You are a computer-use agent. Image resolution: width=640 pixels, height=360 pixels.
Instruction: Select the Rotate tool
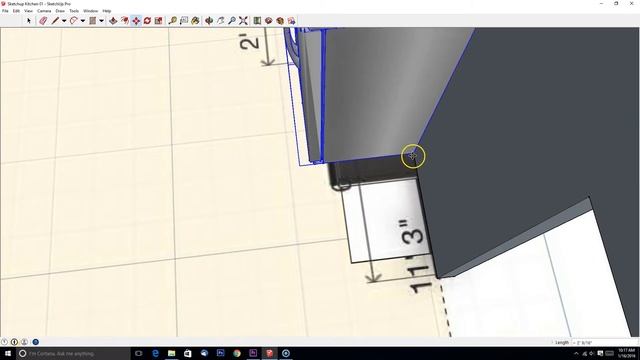click(x=147, y=20)
